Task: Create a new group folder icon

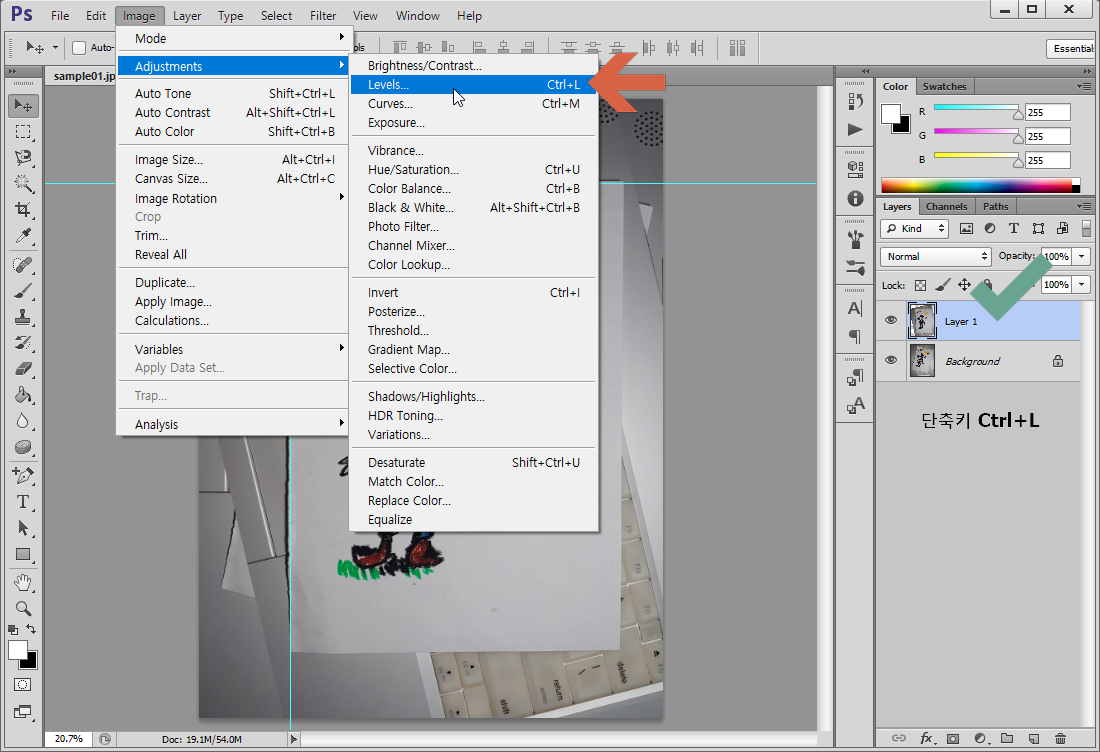Action: tap(1007, 738)
